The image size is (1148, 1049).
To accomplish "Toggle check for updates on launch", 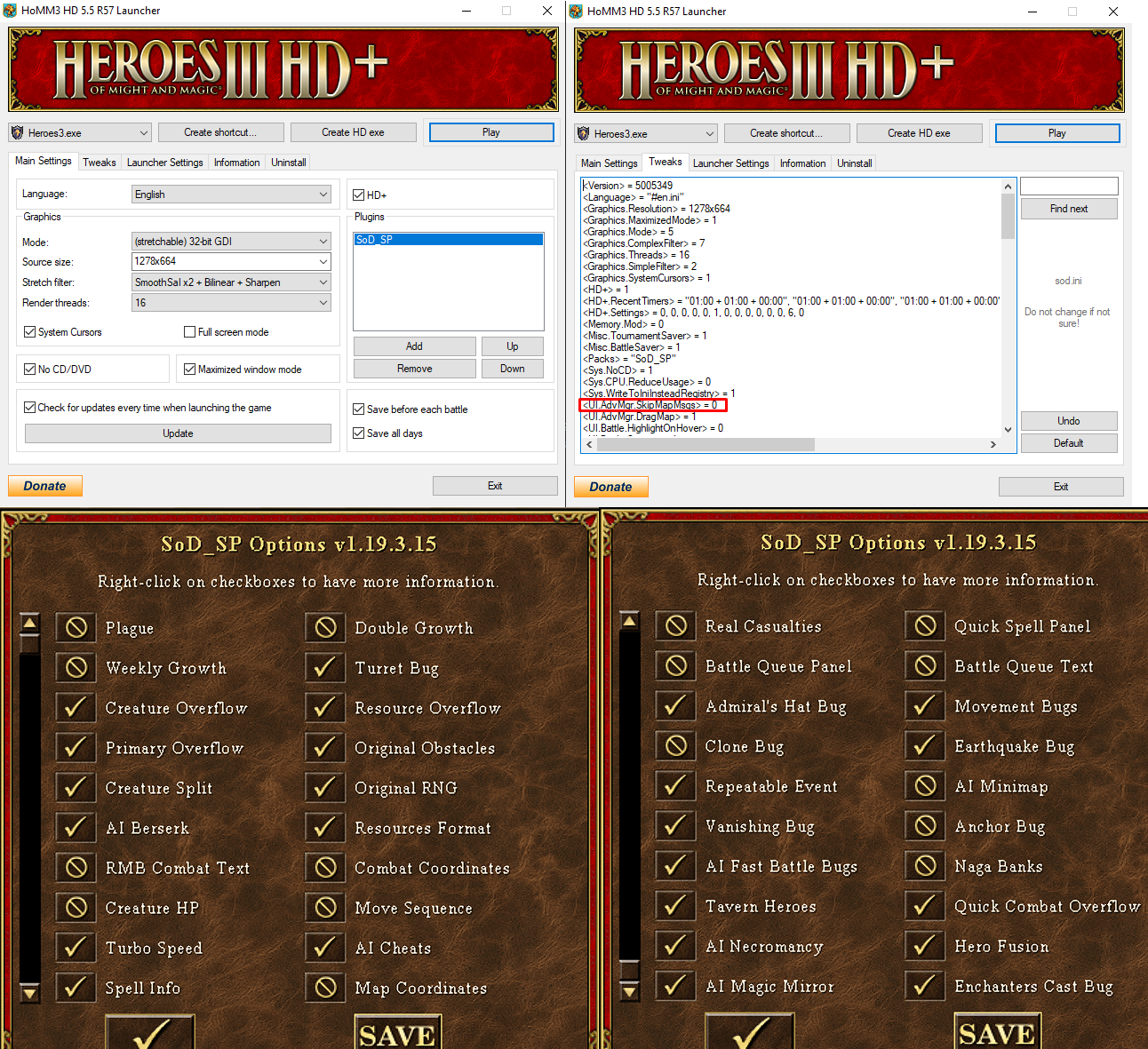I will click(x=30, y=408).
